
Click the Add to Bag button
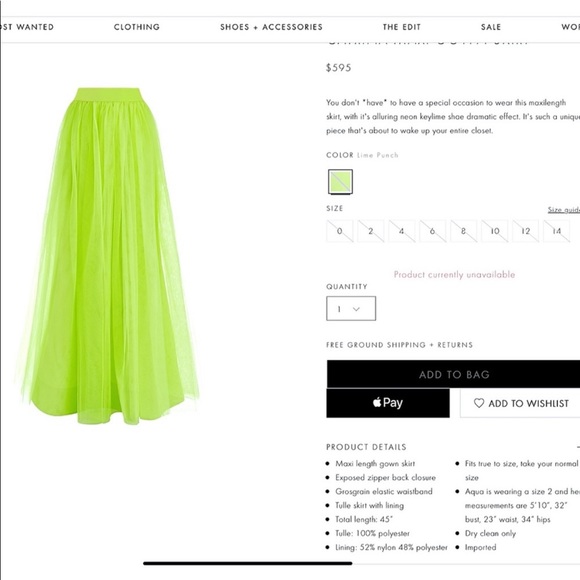pos(453,374)
